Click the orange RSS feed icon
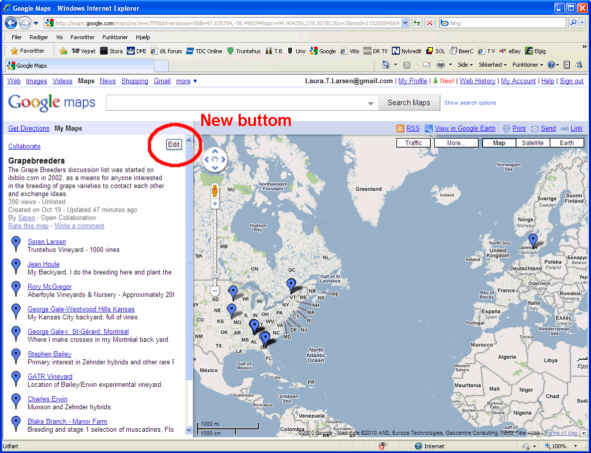The height and width of the screenshot is (453, 591). pos(400,129)
